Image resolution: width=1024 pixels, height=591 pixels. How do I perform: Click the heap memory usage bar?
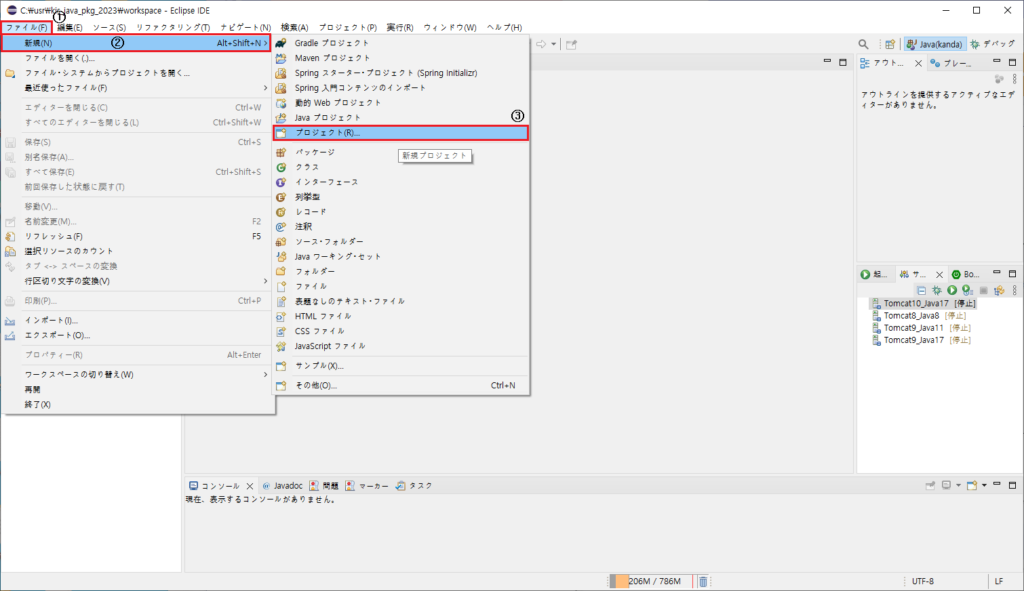coord(650,581)
